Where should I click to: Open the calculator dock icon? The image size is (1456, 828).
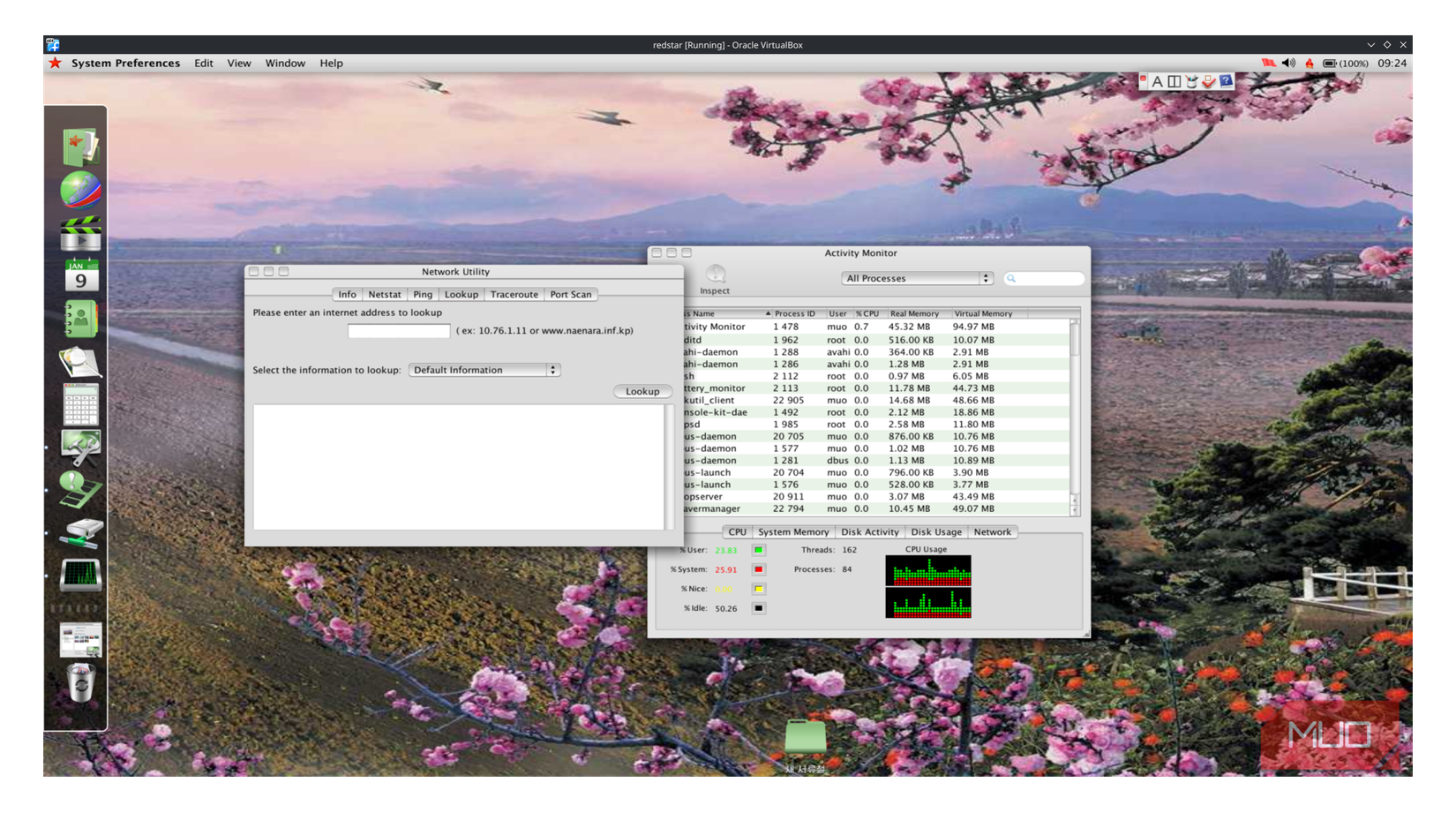[79, 405]
